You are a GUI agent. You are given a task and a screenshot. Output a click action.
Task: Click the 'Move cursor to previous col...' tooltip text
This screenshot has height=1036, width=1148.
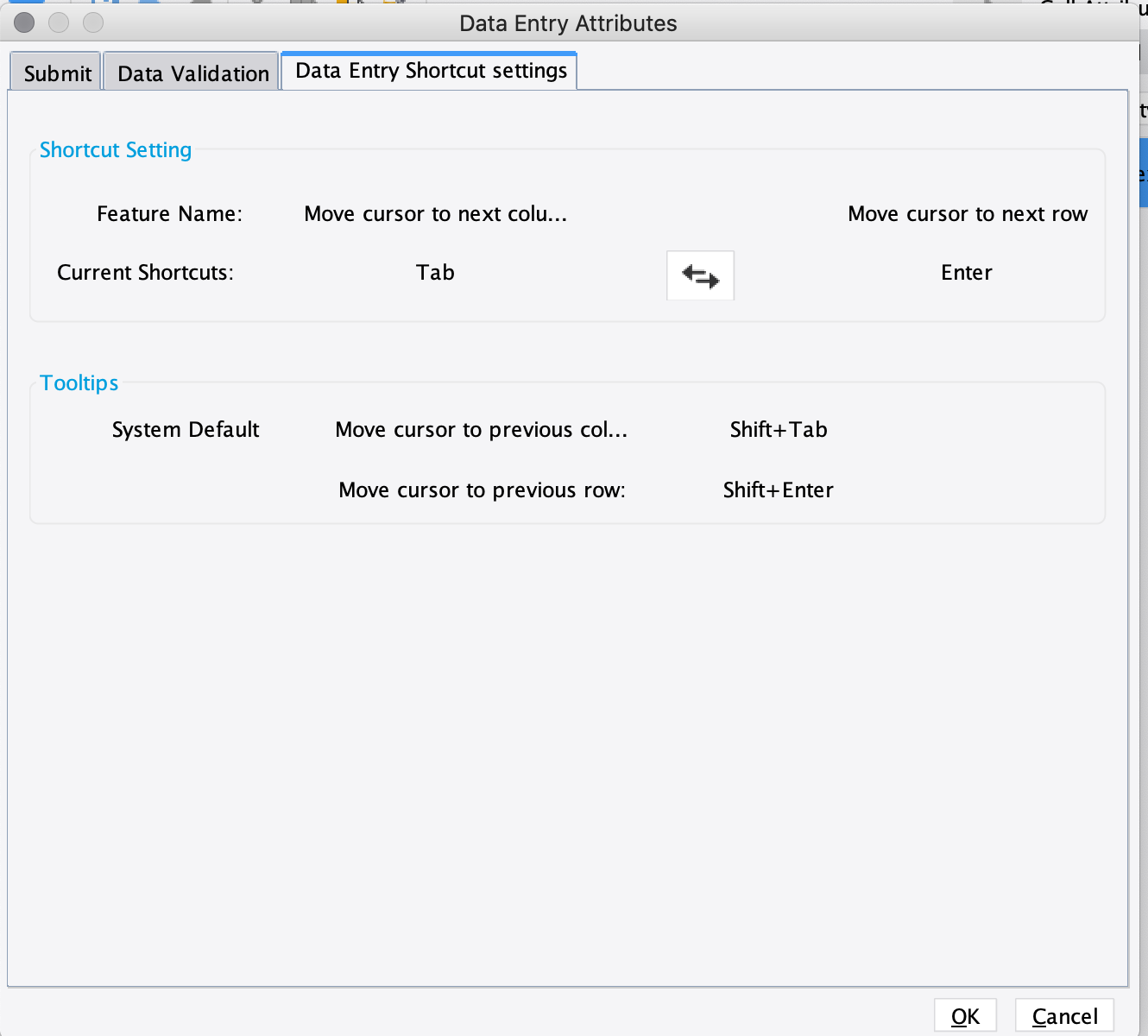(482, 429)
